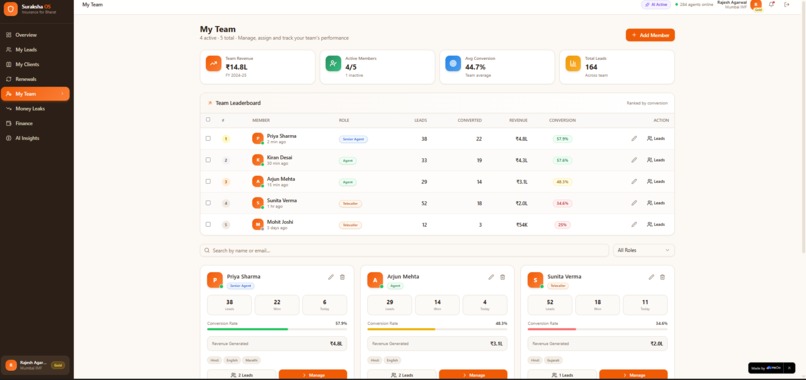Check the box for Kiran Desai row
This screenshot has height=380, width=806.
click(x=208, y=160)
